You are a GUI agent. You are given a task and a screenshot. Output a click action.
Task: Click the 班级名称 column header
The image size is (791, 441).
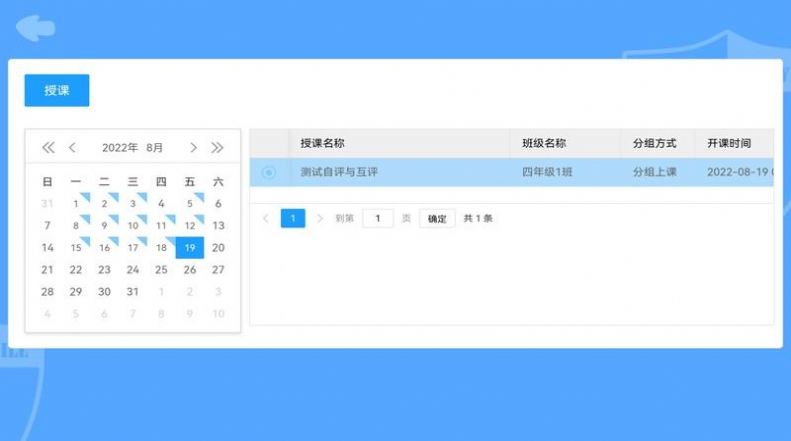pos(544,143)
